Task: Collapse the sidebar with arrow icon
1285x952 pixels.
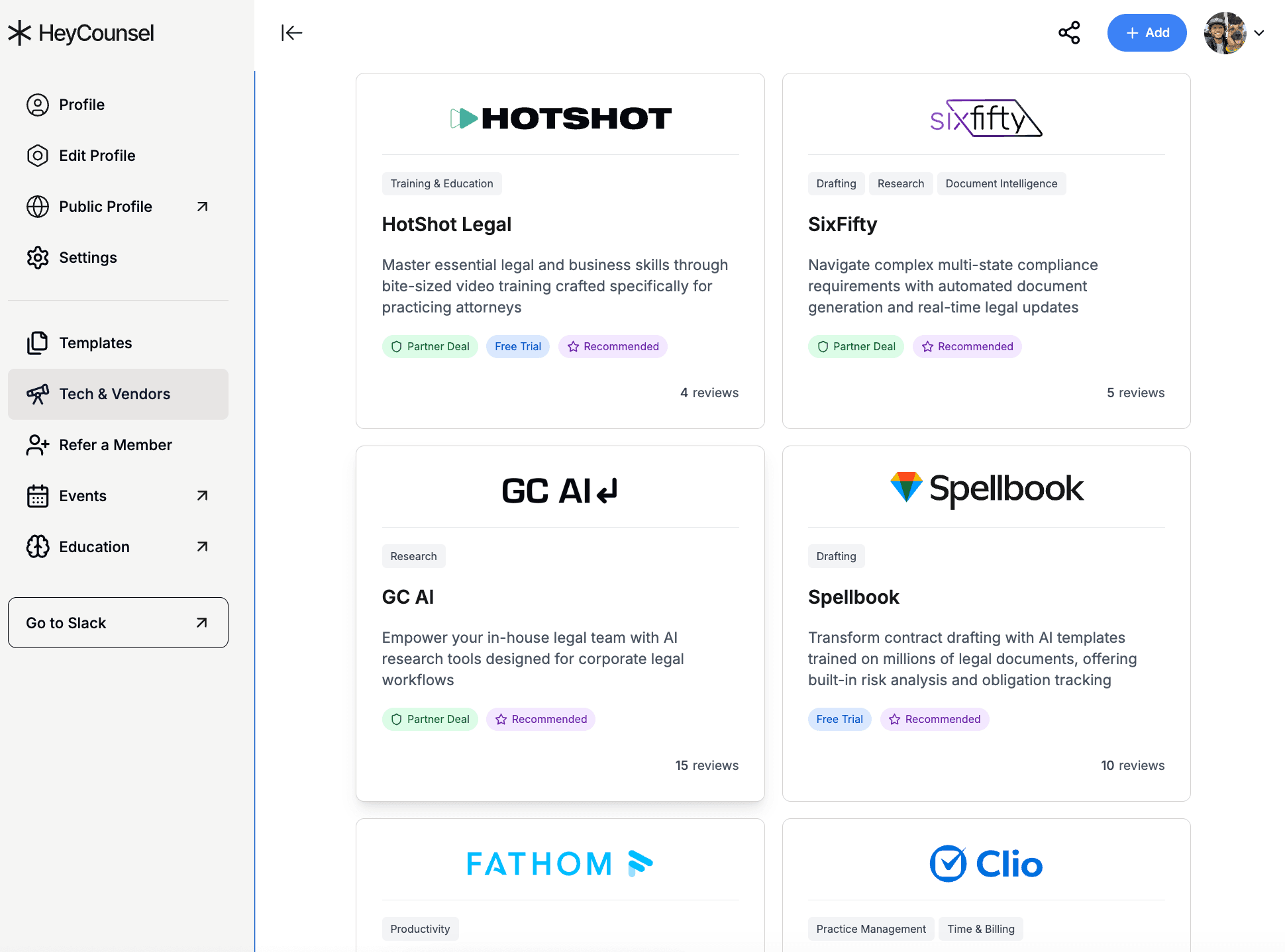Action: 291,32
